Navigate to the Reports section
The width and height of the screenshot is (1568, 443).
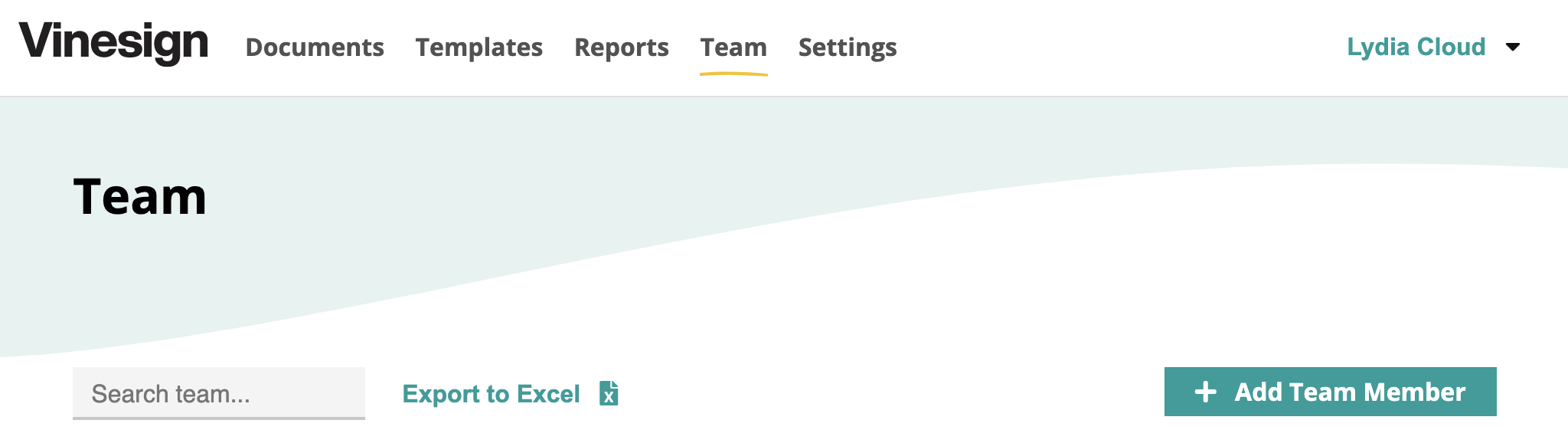click(x=621, y=47)
